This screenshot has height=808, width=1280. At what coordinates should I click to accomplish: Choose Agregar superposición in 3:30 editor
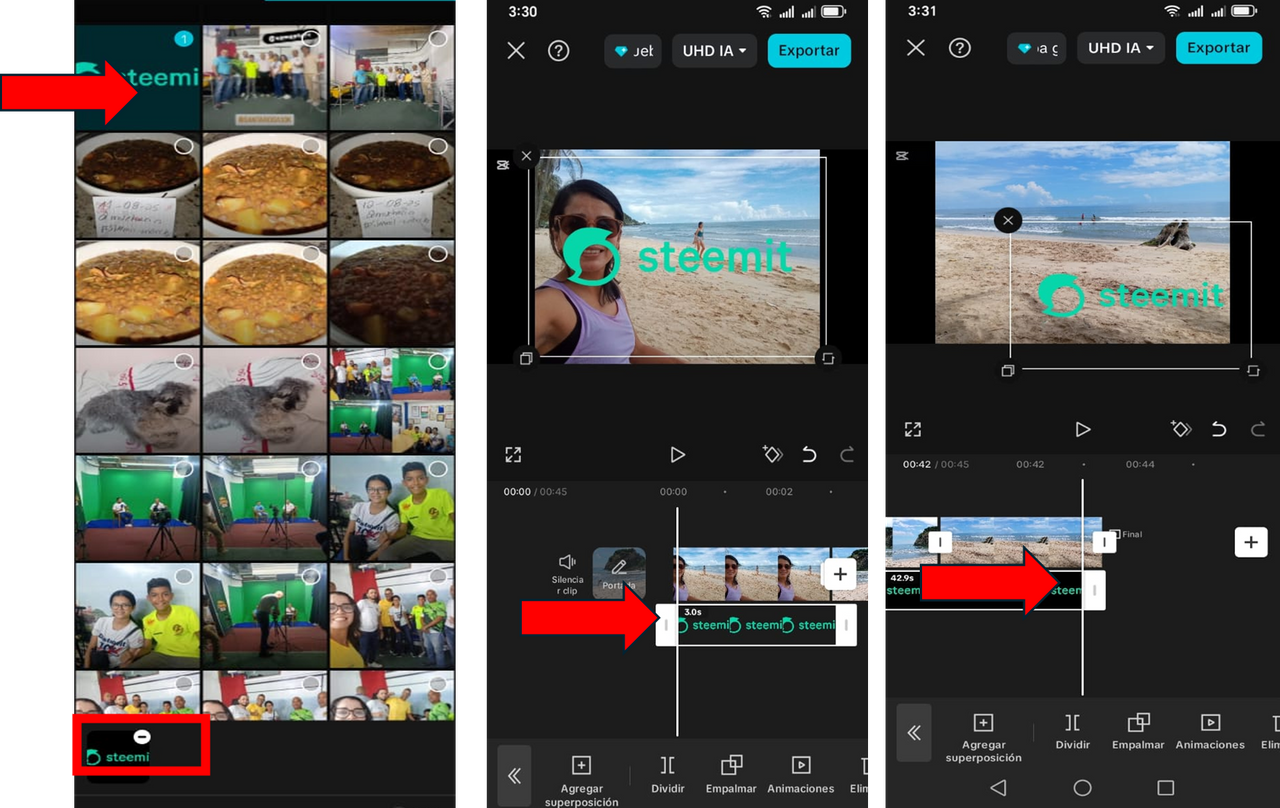581,781
